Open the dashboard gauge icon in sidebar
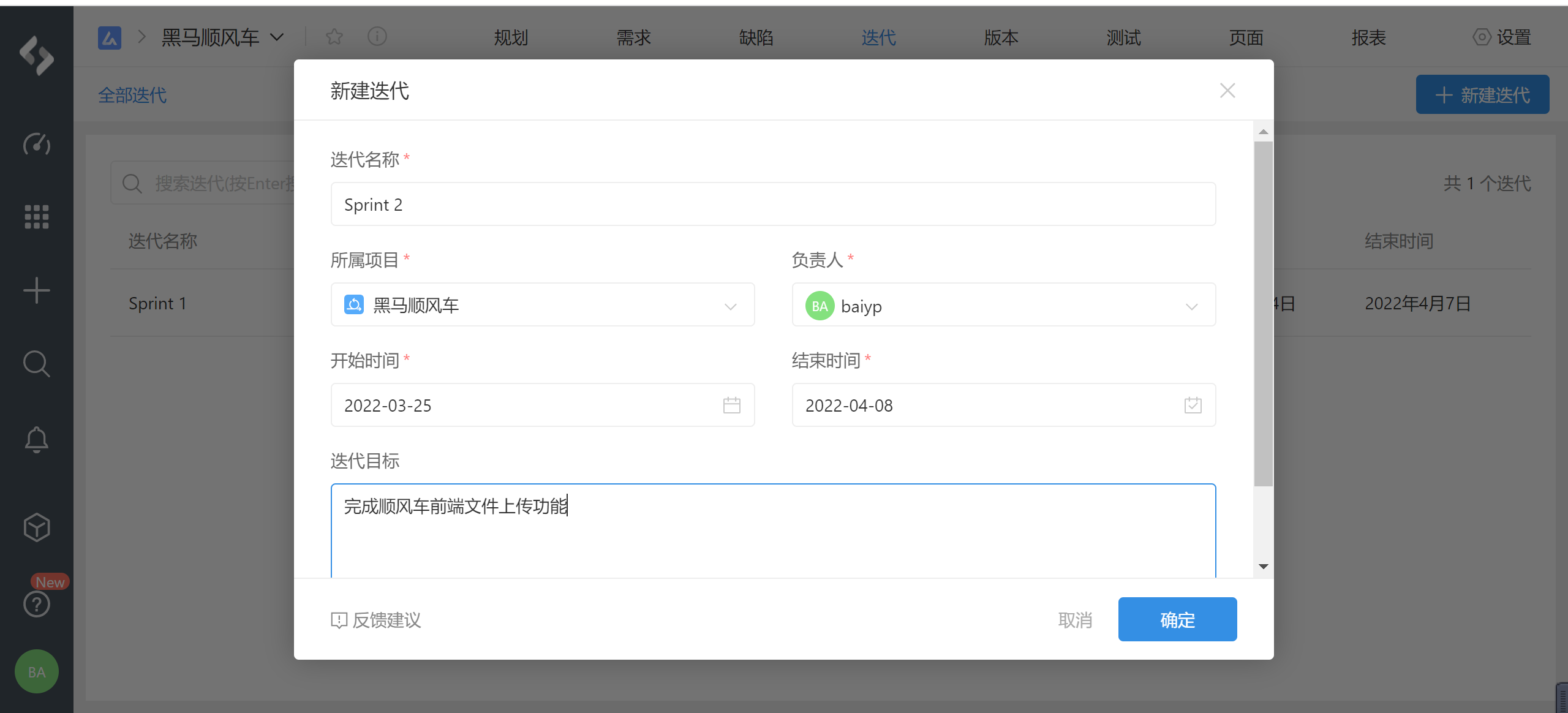The height and width of the screenshot is (713, 1568). 36,144
